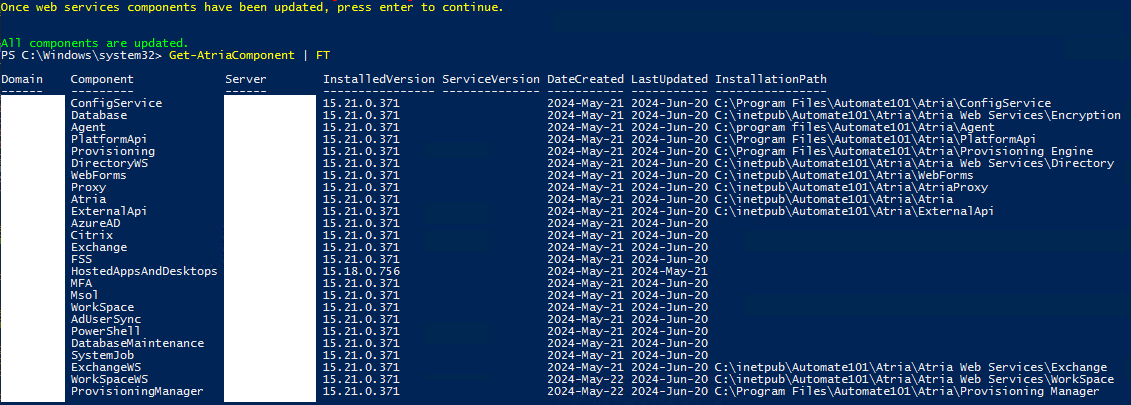This screenshot has width=1131, height=405.
Task: Click the Domain column header
Action: (x=22, y=79)
